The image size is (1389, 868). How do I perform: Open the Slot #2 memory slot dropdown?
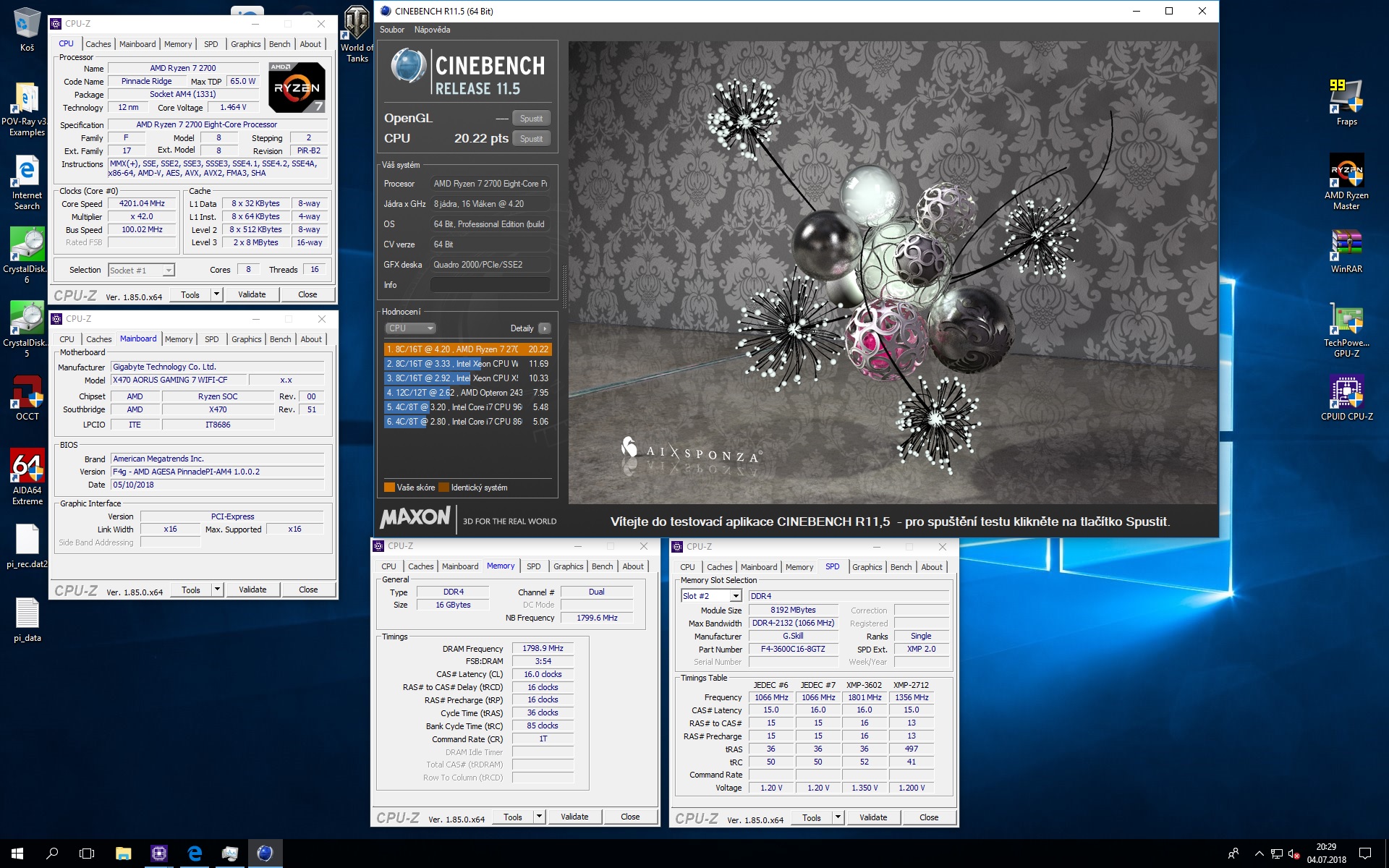point(712,596)
